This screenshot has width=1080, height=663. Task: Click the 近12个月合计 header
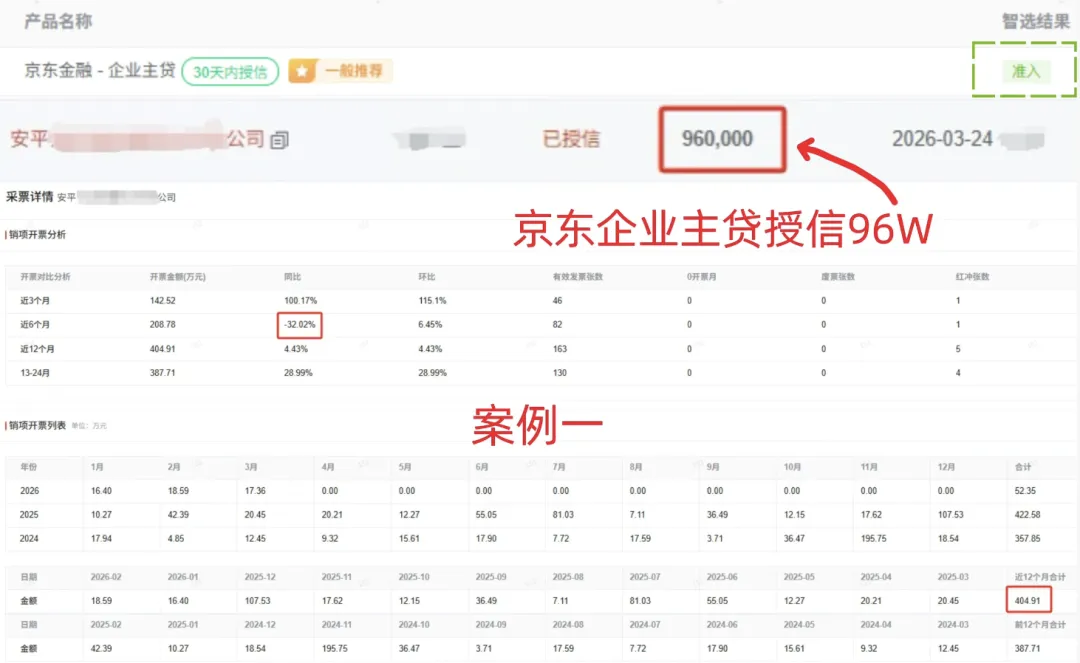click(x=1040, y=577)
